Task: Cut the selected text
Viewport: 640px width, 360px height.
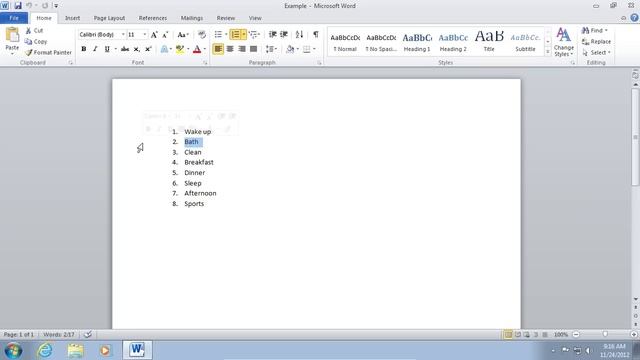Action: pos(34,31)
